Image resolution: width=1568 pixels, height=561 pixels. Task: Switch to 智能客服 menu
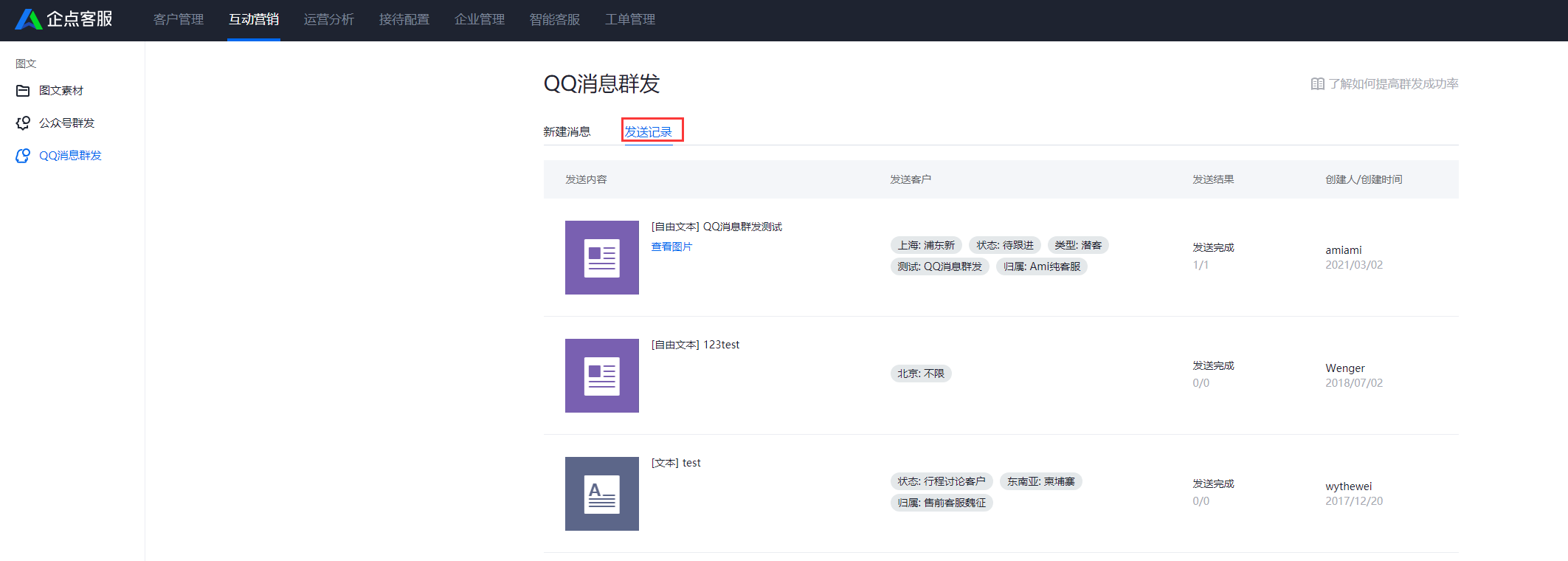(x=555, y=19)
